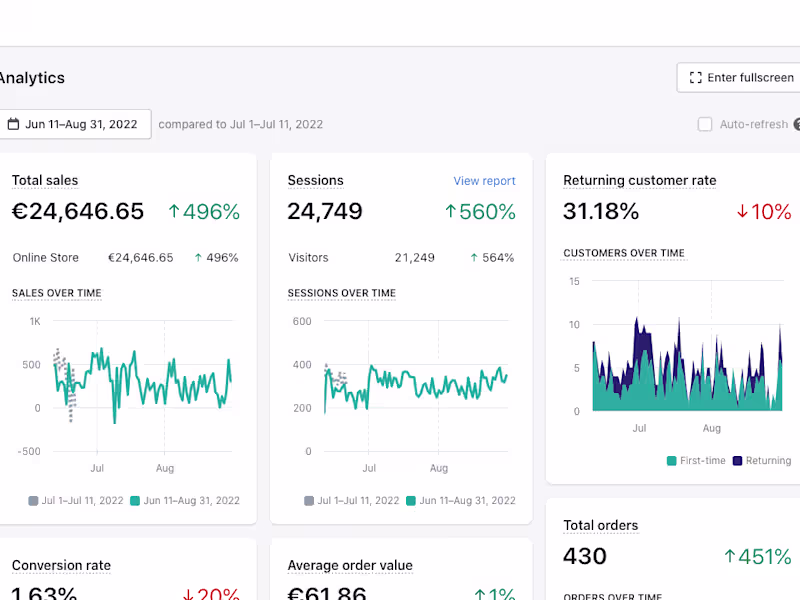
Task: Enable the Auto-refresh checkbox
Action: tap(705, 125)
